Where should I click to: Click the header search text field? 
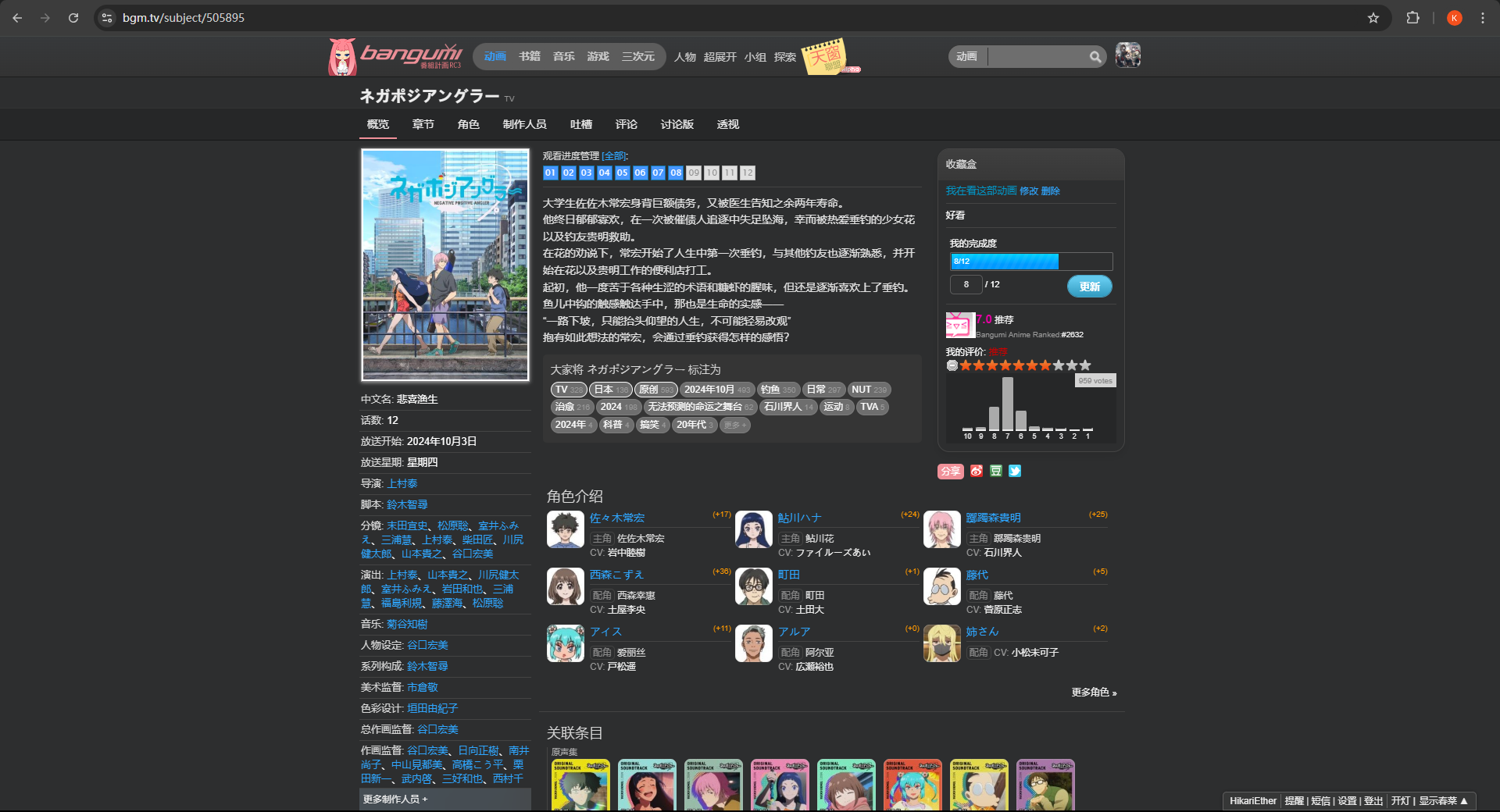click(1037, 56)
